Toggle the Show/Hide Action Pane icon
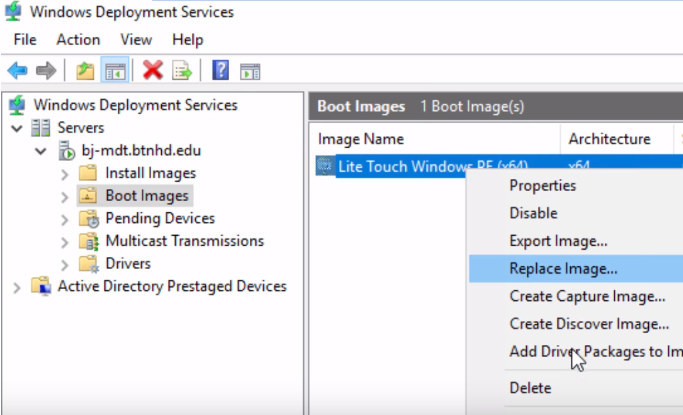Viewport: 683px width, 415px height. pyautogui.click(x=250, y=71)
